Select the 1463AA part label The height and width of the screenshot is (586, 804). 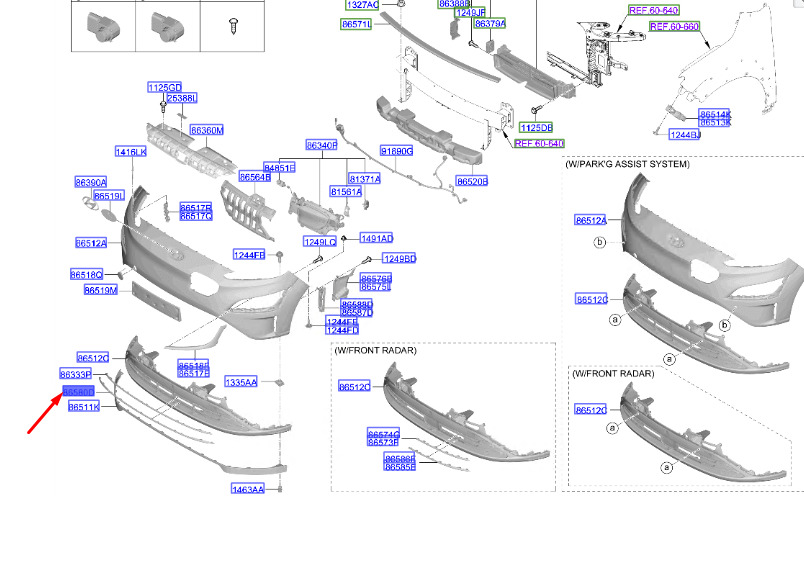coord(248,490)
